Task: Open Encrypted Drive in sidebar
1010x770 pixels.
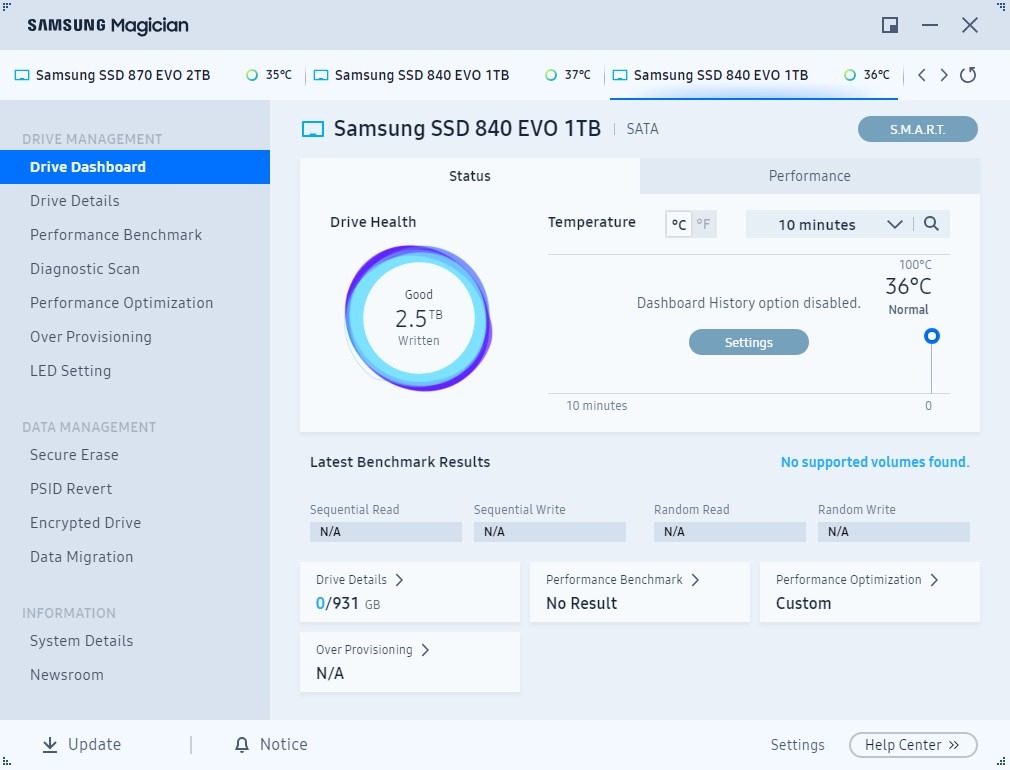Action: point(135,523)
